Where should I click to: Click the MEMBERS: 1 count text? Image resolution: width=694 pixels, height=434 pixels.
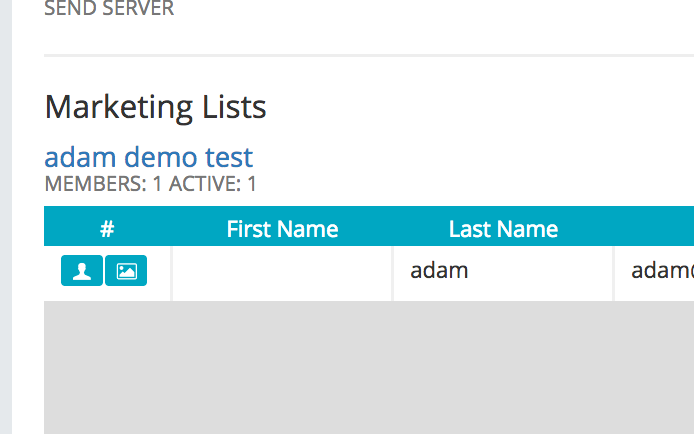point(104,184)
